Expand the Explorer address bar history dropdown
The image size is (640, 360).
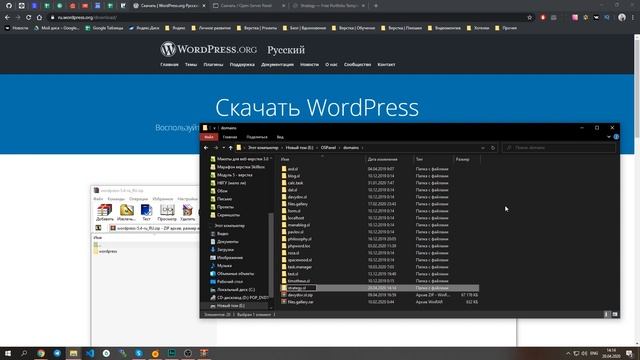[483, 148]
